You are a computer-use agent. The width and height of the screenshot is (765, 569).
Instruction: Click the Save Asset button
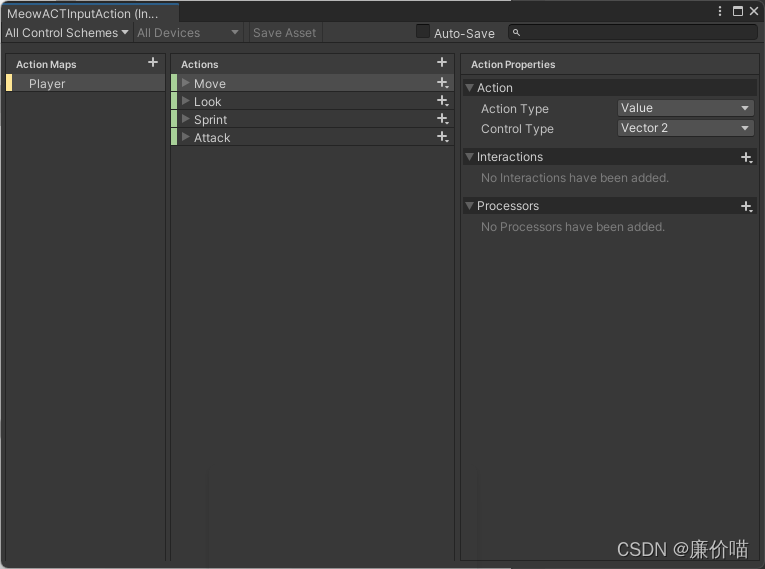click(x=284, y=33)
